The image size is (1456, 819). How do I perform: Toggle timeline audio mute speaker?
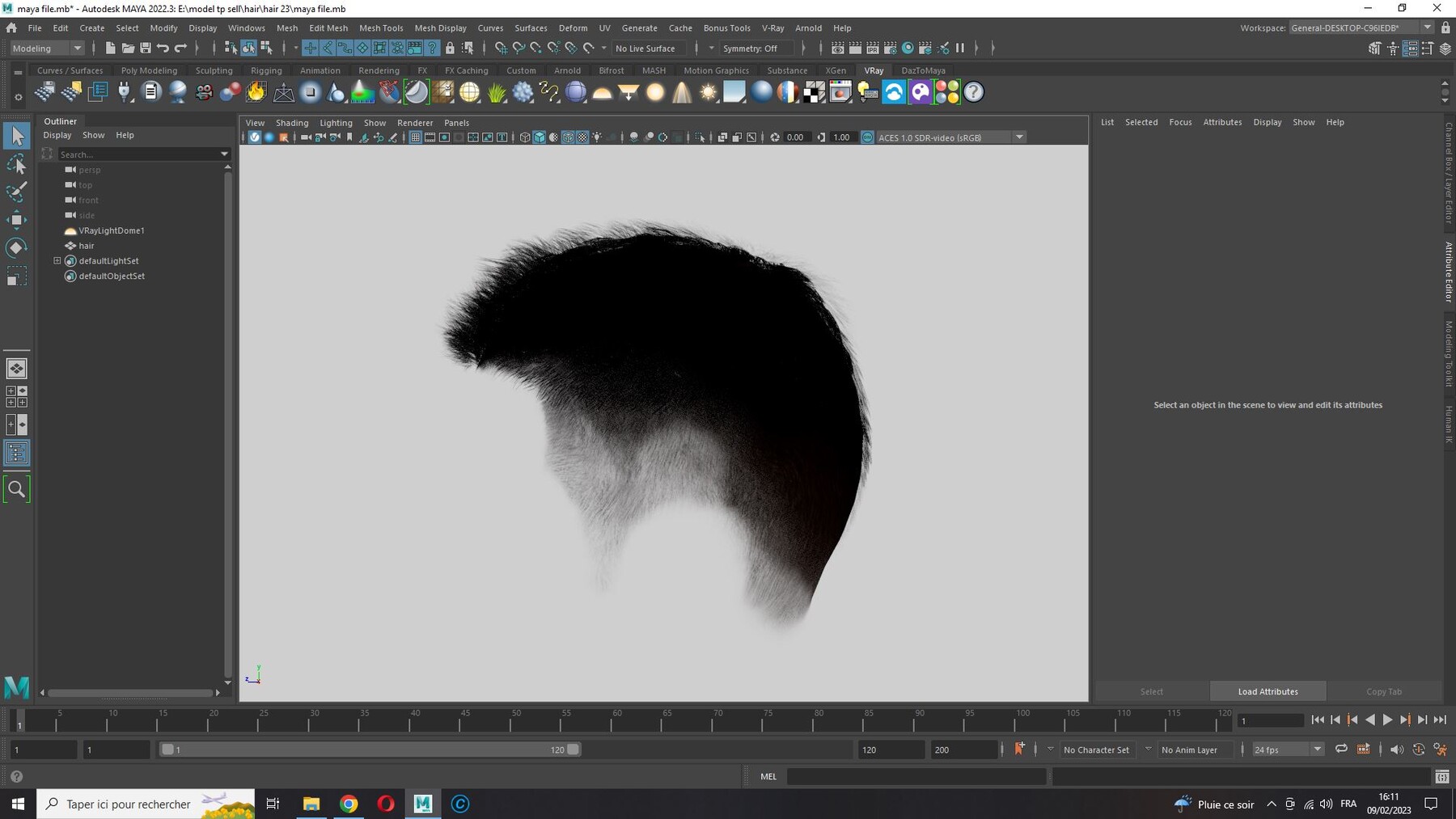(1396, 749)
